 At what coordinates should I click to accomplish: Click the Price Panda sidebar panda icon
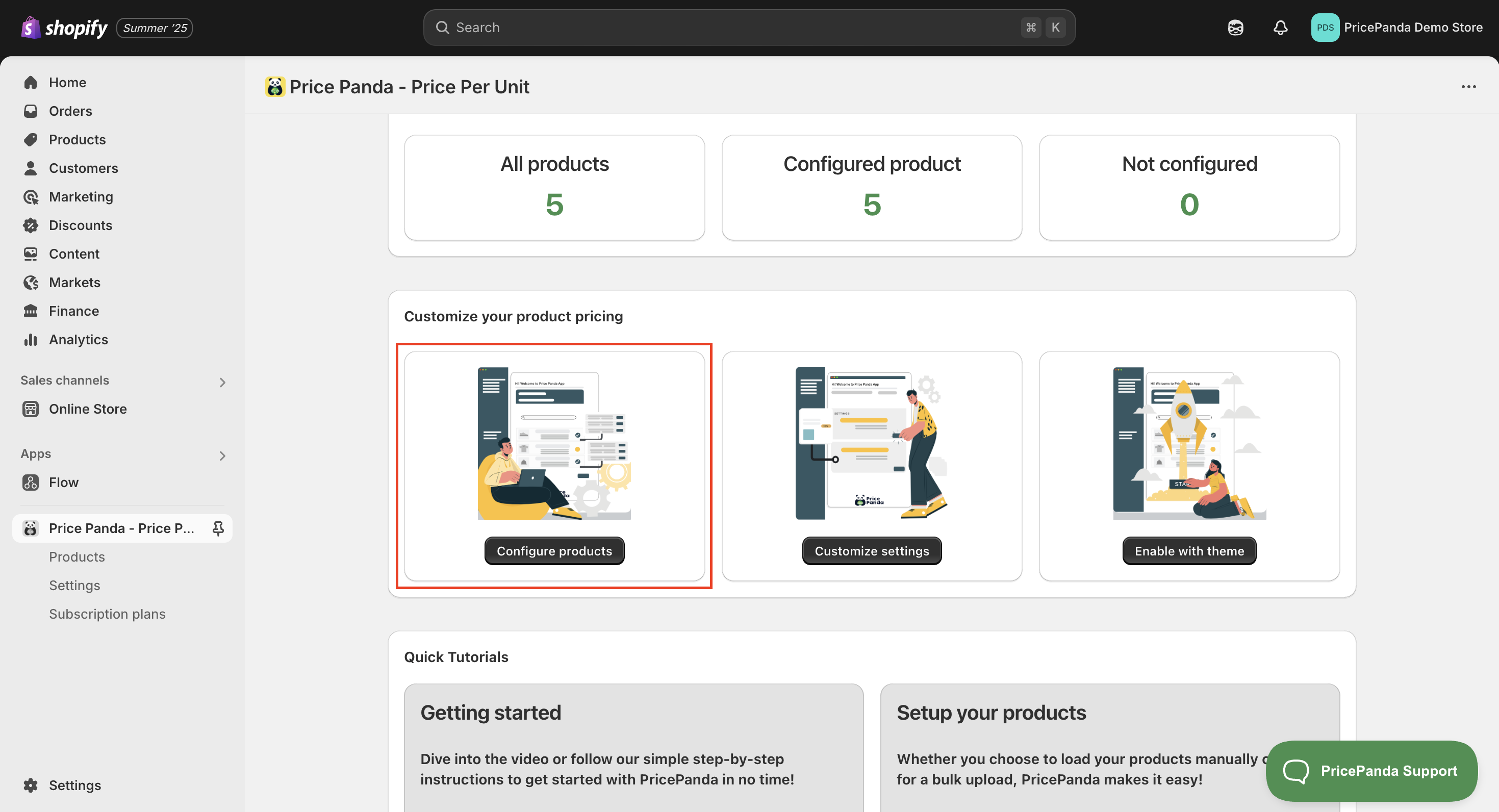(x=31, y=528)
